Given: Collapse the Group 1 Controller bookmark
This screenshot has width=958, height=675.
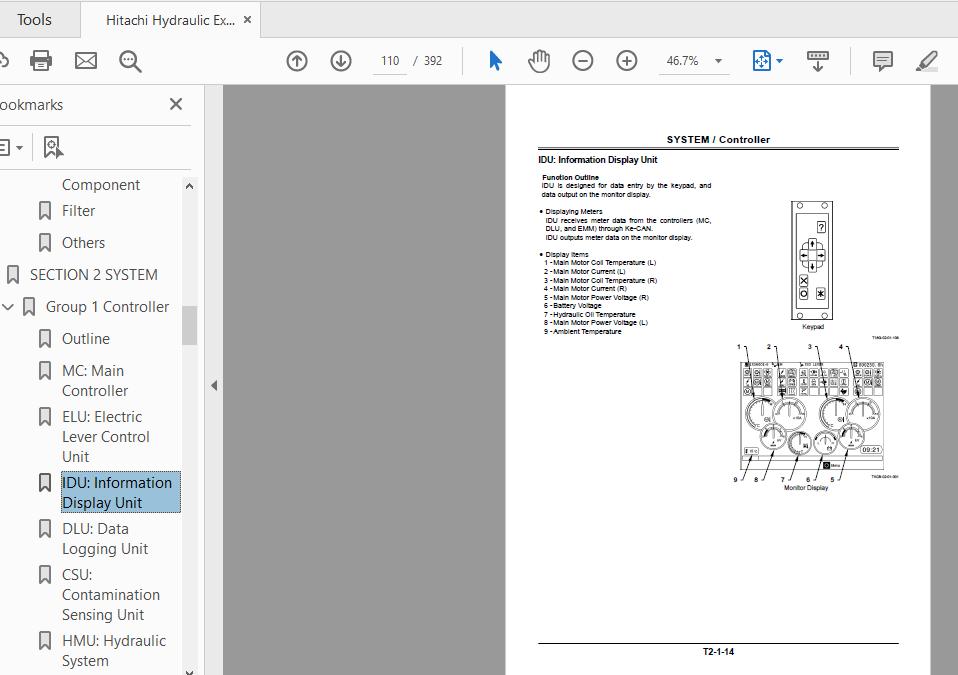Looking at the screenshot, I should coord(9,307).
